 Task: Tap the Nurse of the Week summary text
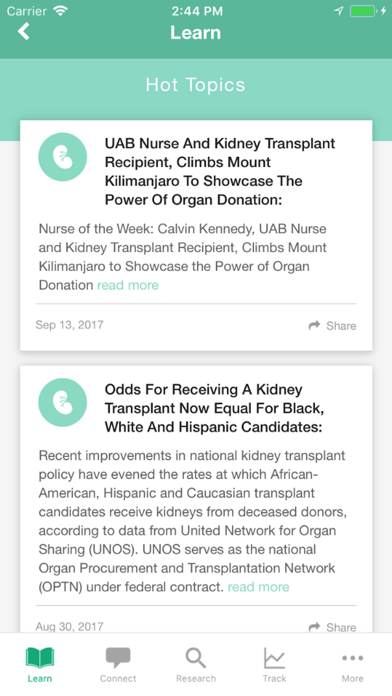[x=183, y=257]
